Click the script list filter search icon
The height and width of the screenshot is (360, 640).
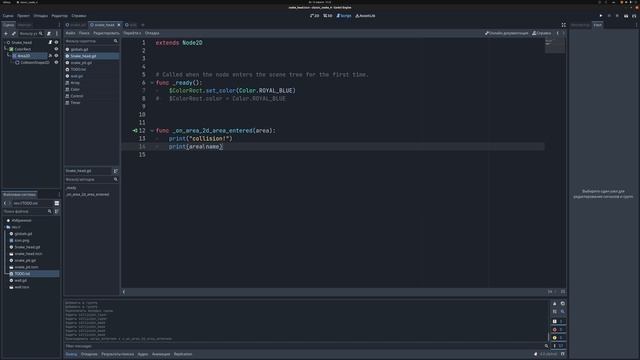(x=116, y=41)
